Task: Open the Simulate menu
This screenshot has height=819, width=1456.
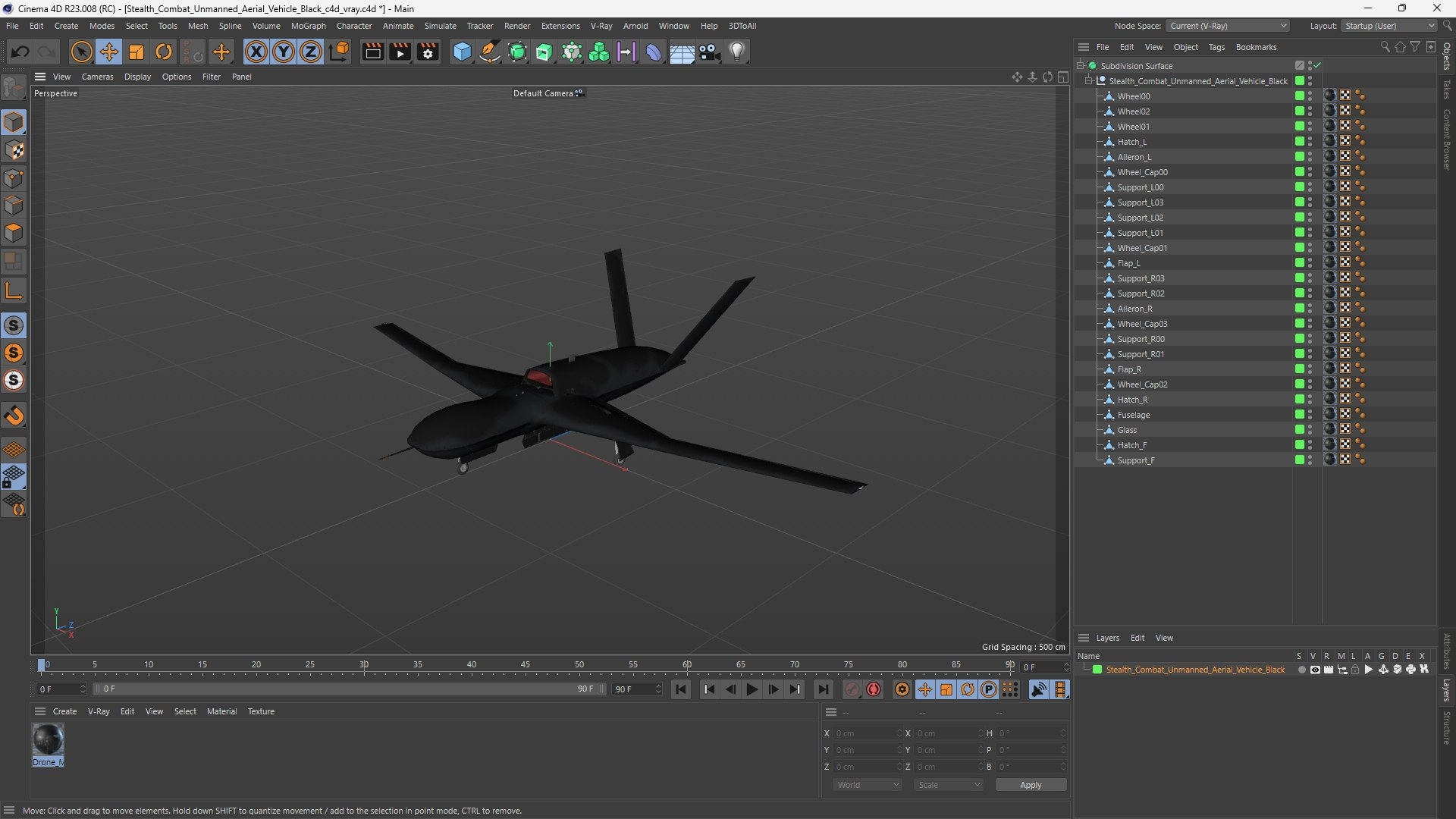Action: [440, 26]
